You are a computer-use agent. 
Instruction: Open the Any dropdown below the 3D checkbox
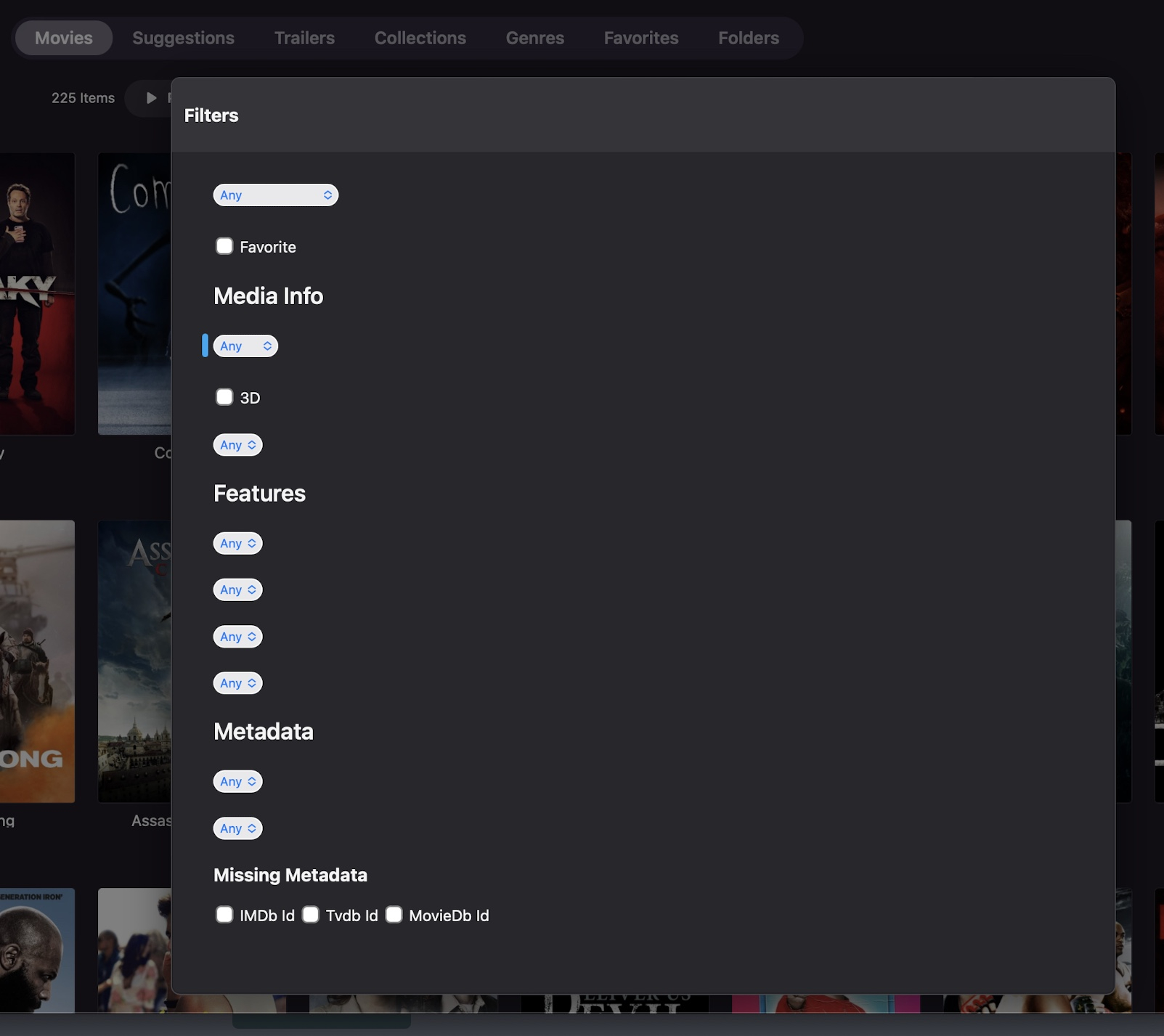pyautogui.click(x=237, y=445)
